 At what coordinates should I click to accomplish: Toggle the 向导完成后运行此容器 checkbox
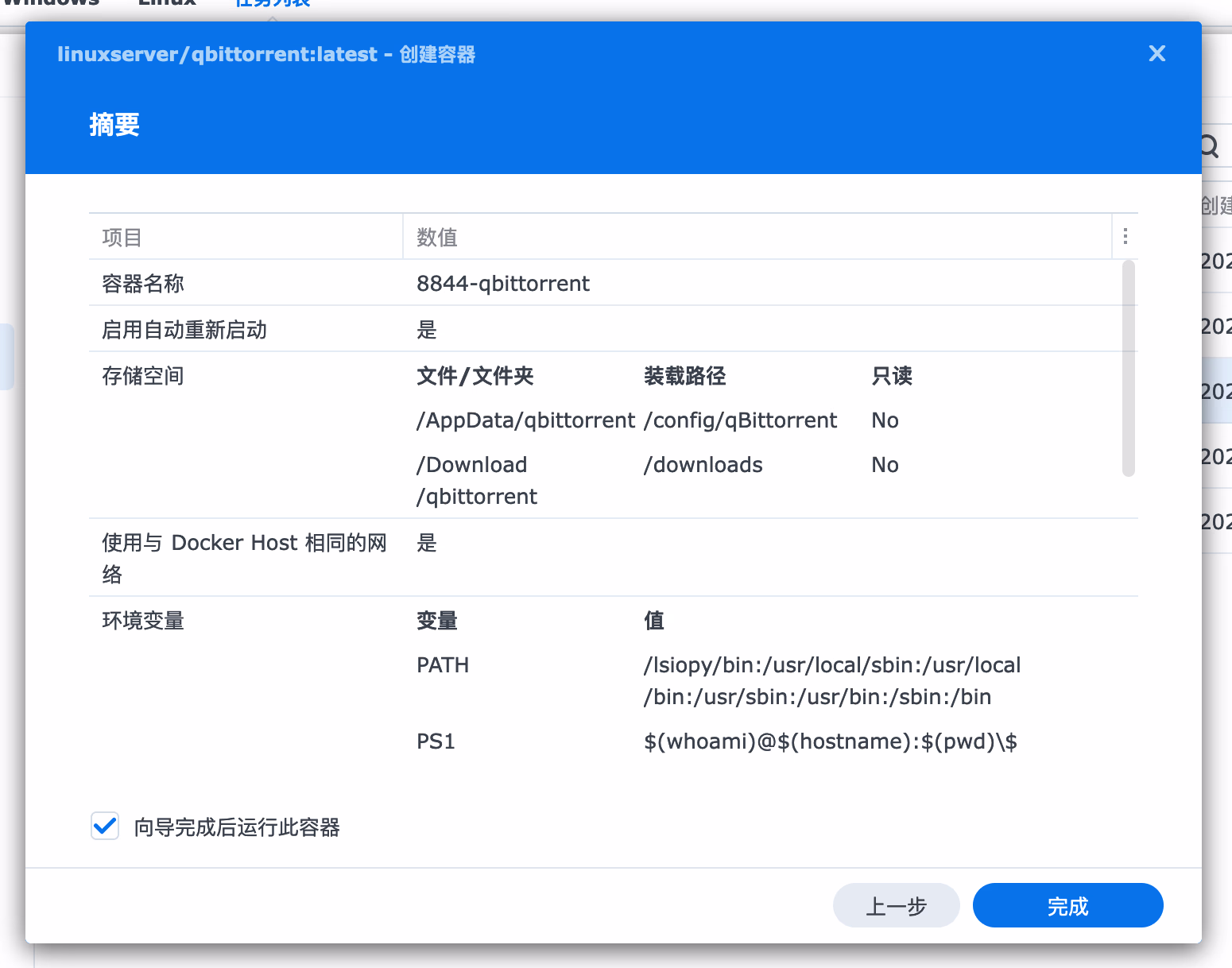105,827
